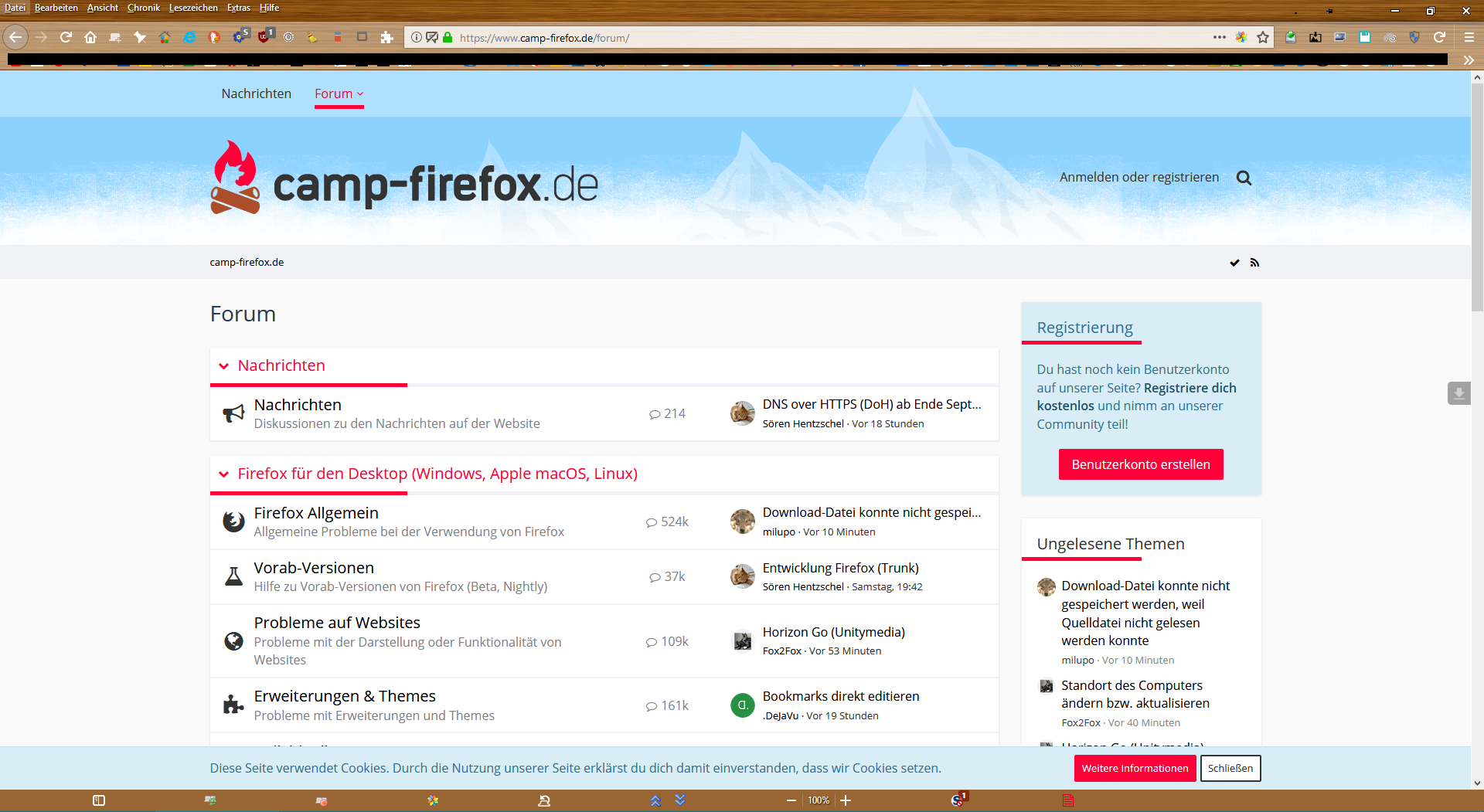Mark all forums read via the checkmark icon
Screen dimensions: 1484x812
[1234, 263]
